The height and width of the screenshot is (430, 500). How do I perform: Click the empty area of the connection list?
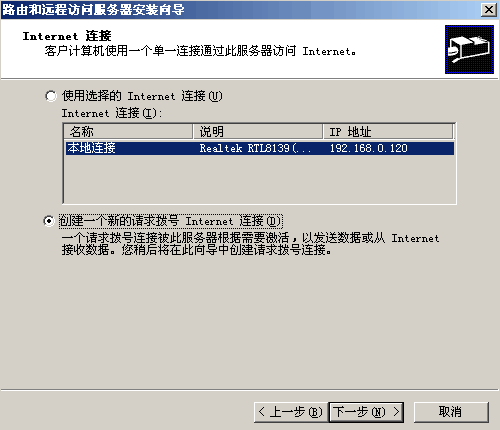(260, 179)
